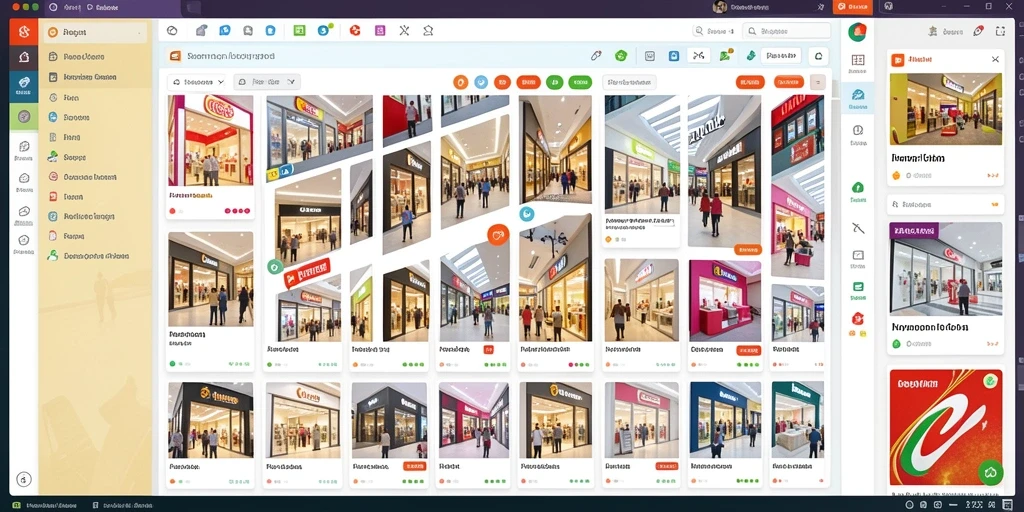Open the first filter dropdown above the gallery

(197, 82)
